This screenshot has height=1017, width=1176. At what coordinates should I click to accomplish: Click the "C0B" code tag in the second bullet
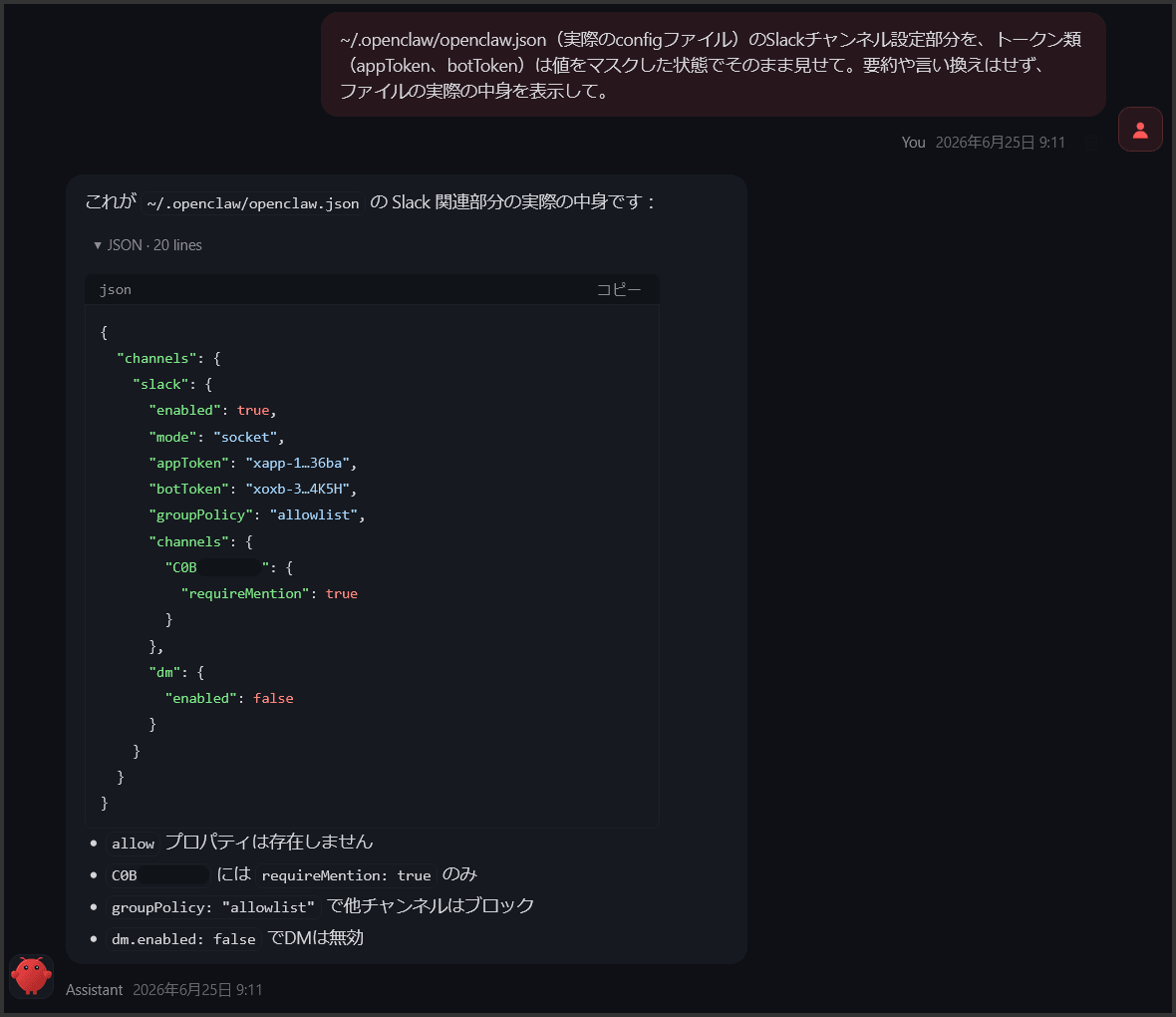159,875
